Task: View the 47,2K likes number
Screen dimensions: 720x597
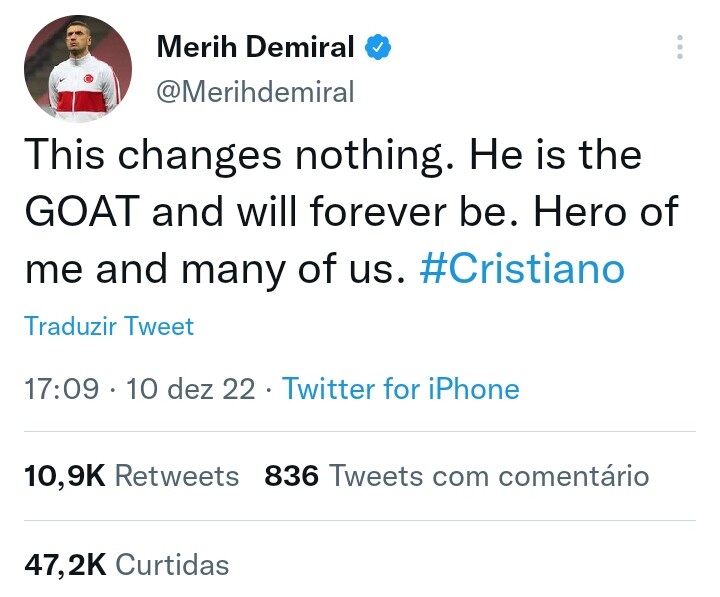Action: (x=64, y=564)
